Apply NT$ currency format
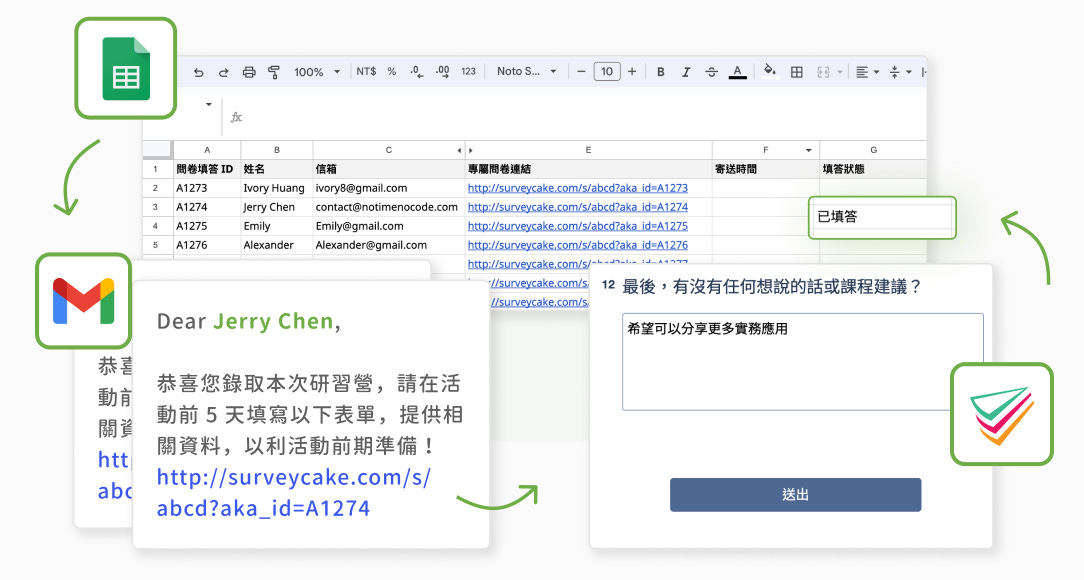 (x=366, y=71)
